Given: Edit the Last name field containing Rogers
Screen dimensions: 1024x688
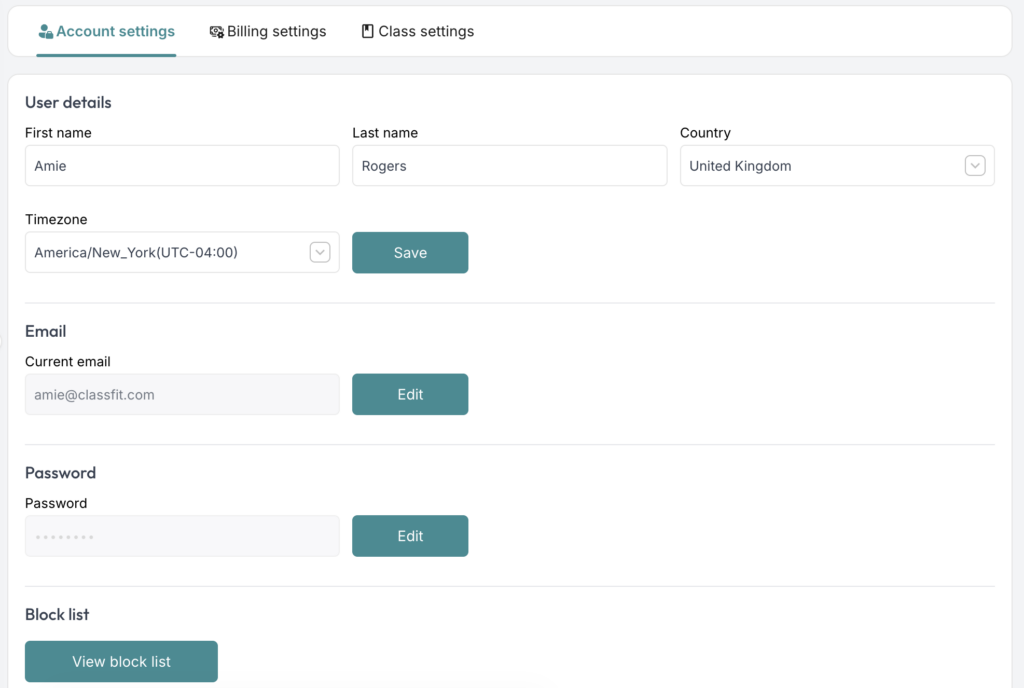Looking at the screenshot, I should click(509, 166).
